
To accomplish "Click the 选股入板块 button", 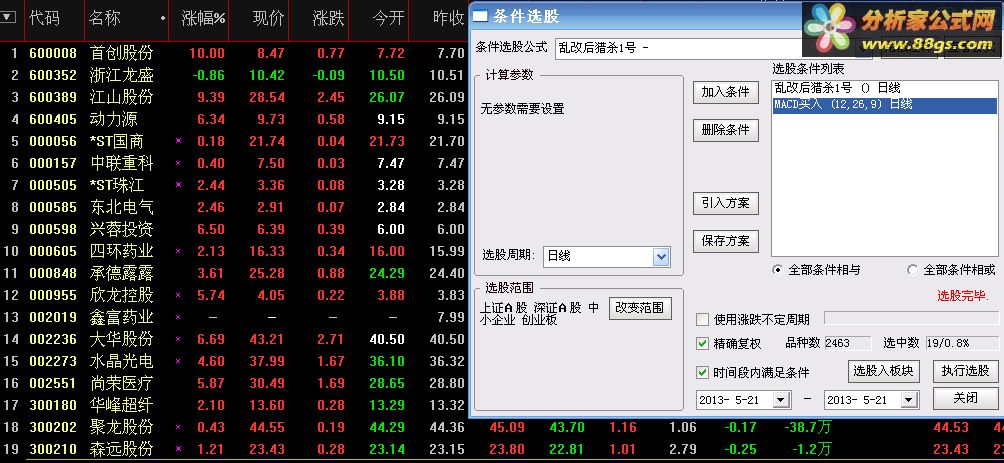I will tap(884, 371).
